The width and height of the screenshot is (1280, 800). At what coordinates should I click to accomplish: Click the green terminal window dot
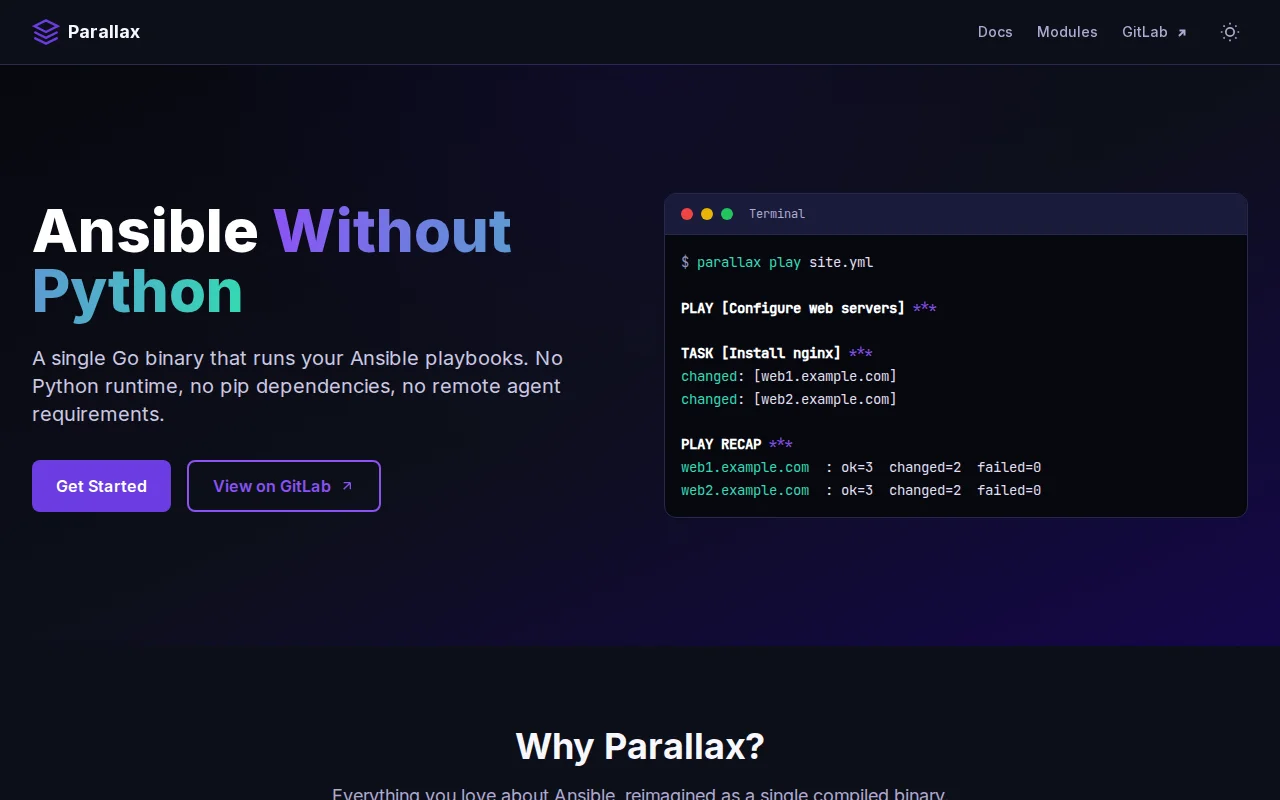(727, 214)
